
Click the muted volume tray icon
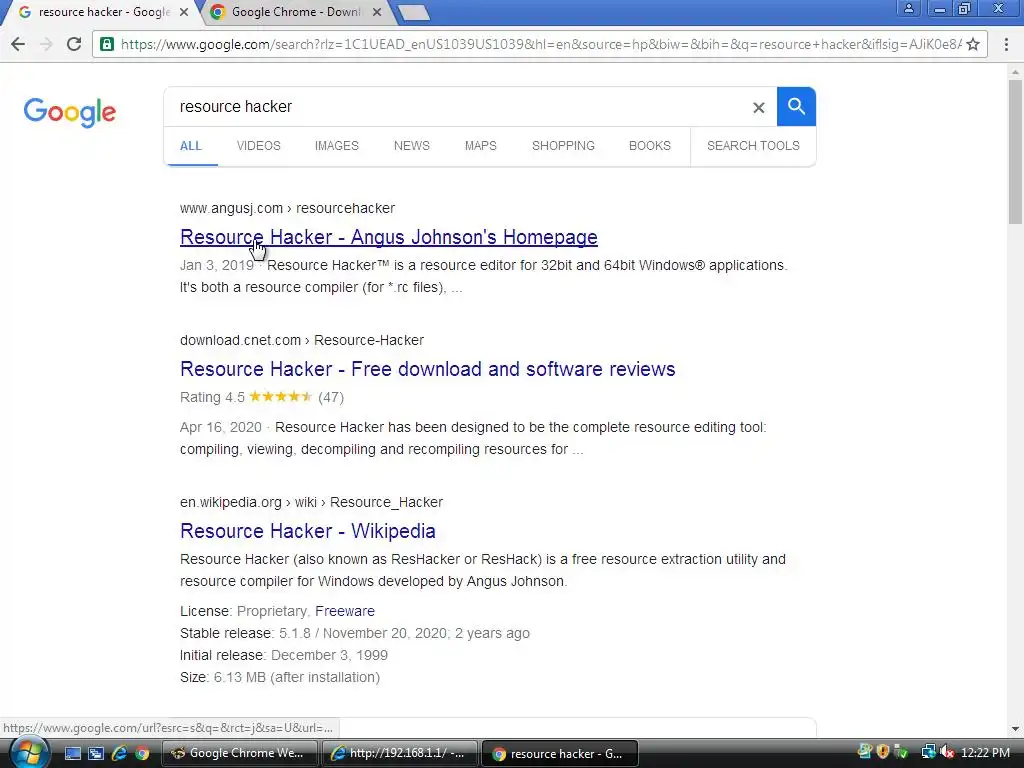tap(946, 752)
